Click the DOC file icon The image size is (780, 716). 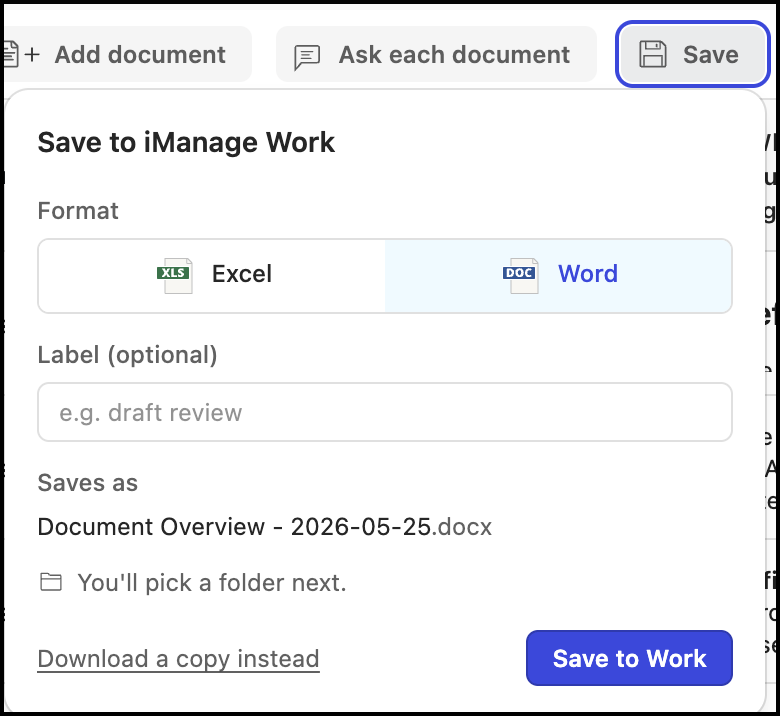point(520,275)
